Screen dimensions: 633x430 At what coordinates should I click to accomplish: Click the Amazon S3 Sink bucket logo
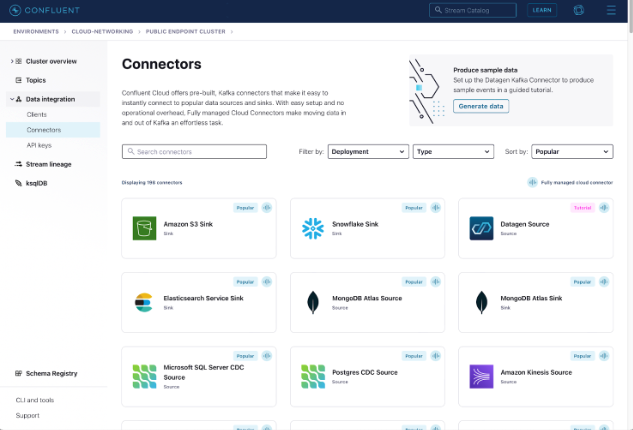coord(145,228)
